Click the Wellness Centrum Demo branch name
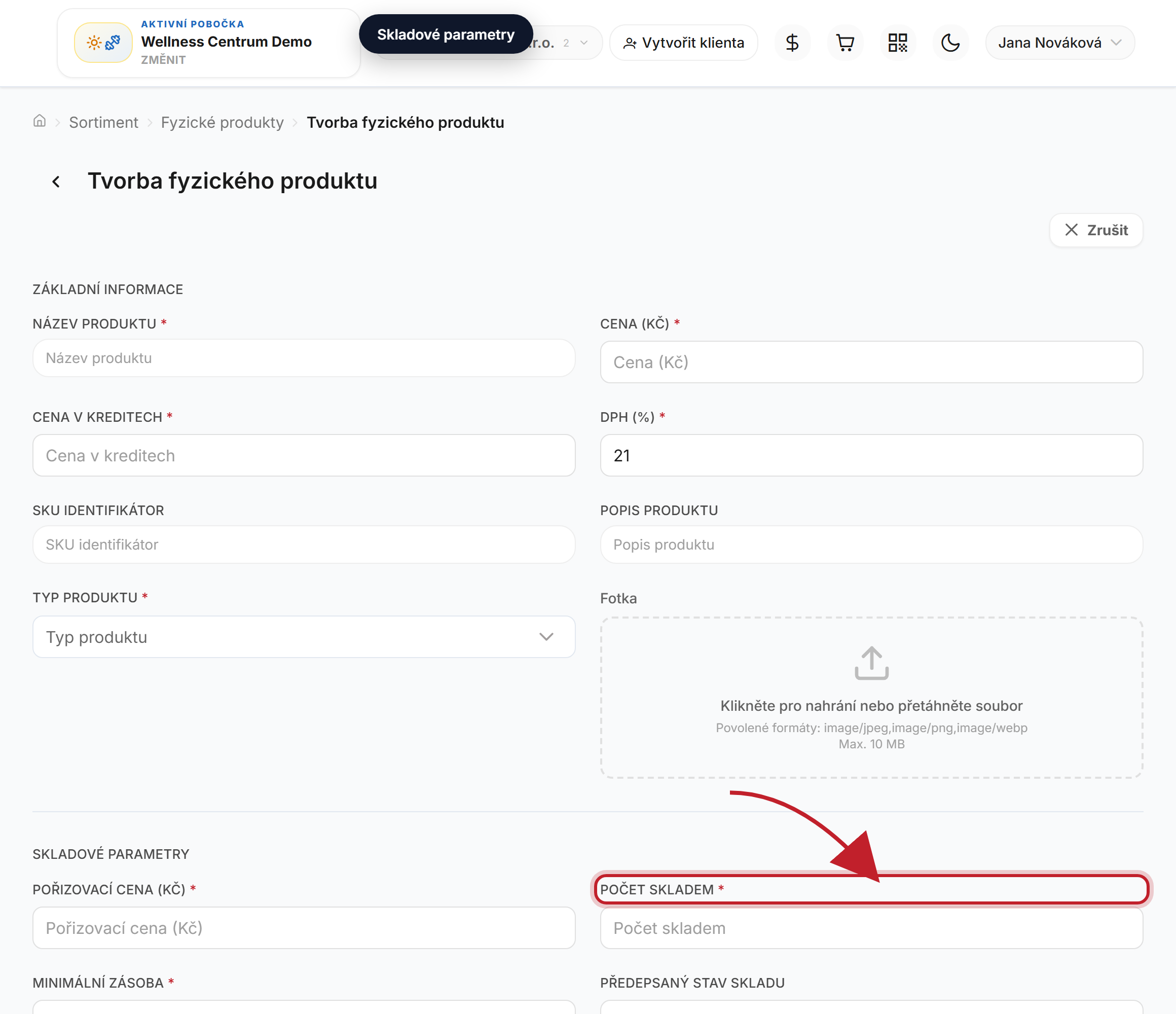Viewport: 1176px width, 1014px height. pos(227,42)
